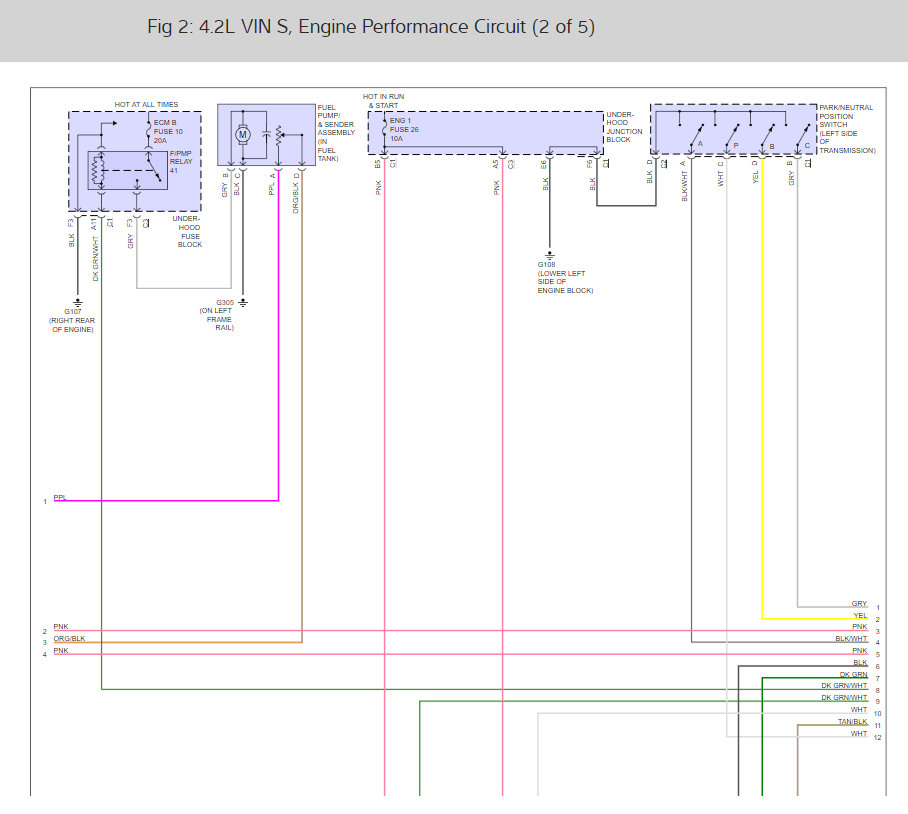Click the G107 (RIGHT REAR OF ENGINE) text
The width and height of the screenshot is (908, 814).
pyautogui.click(x=72, y=320)
